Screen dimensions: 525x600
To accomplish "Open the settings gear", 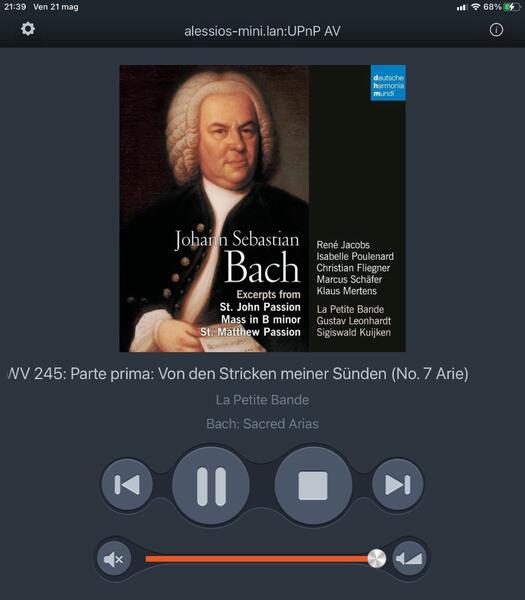I will coord(28,29).
